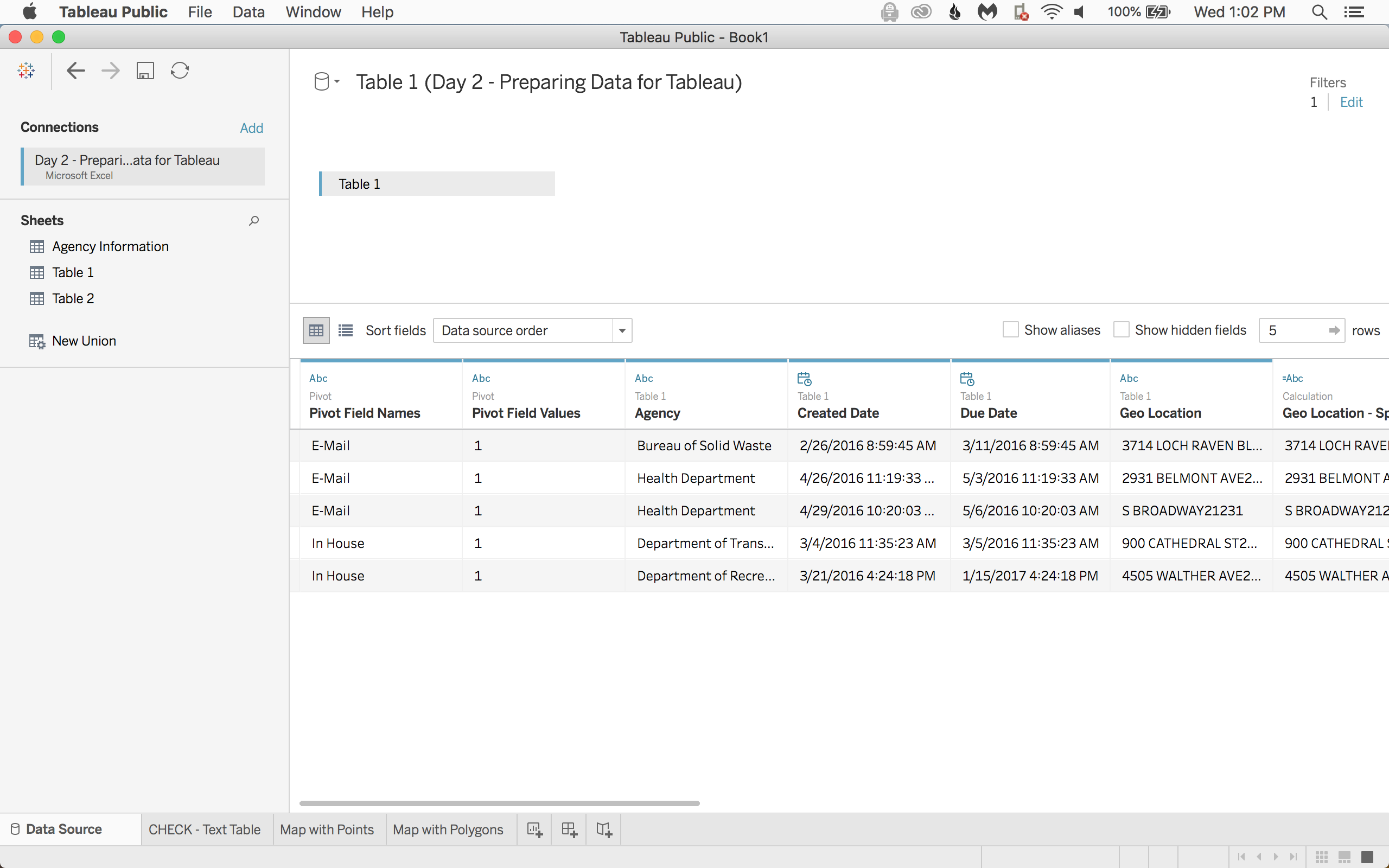
Task: Click the Abc data type icon for Geo Location
Action: coord(1129,378)
